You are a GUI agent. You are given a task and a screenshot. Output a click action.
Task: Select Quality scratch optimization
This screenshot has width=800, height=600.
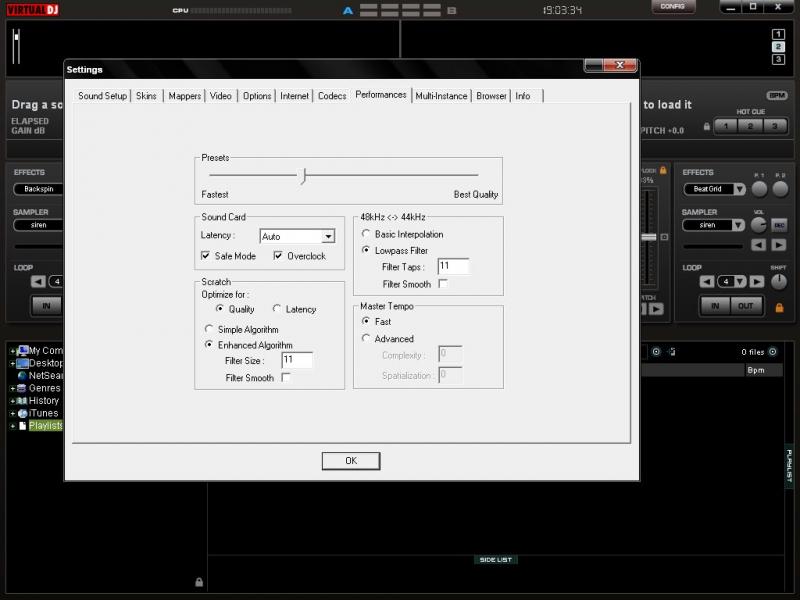219,309
